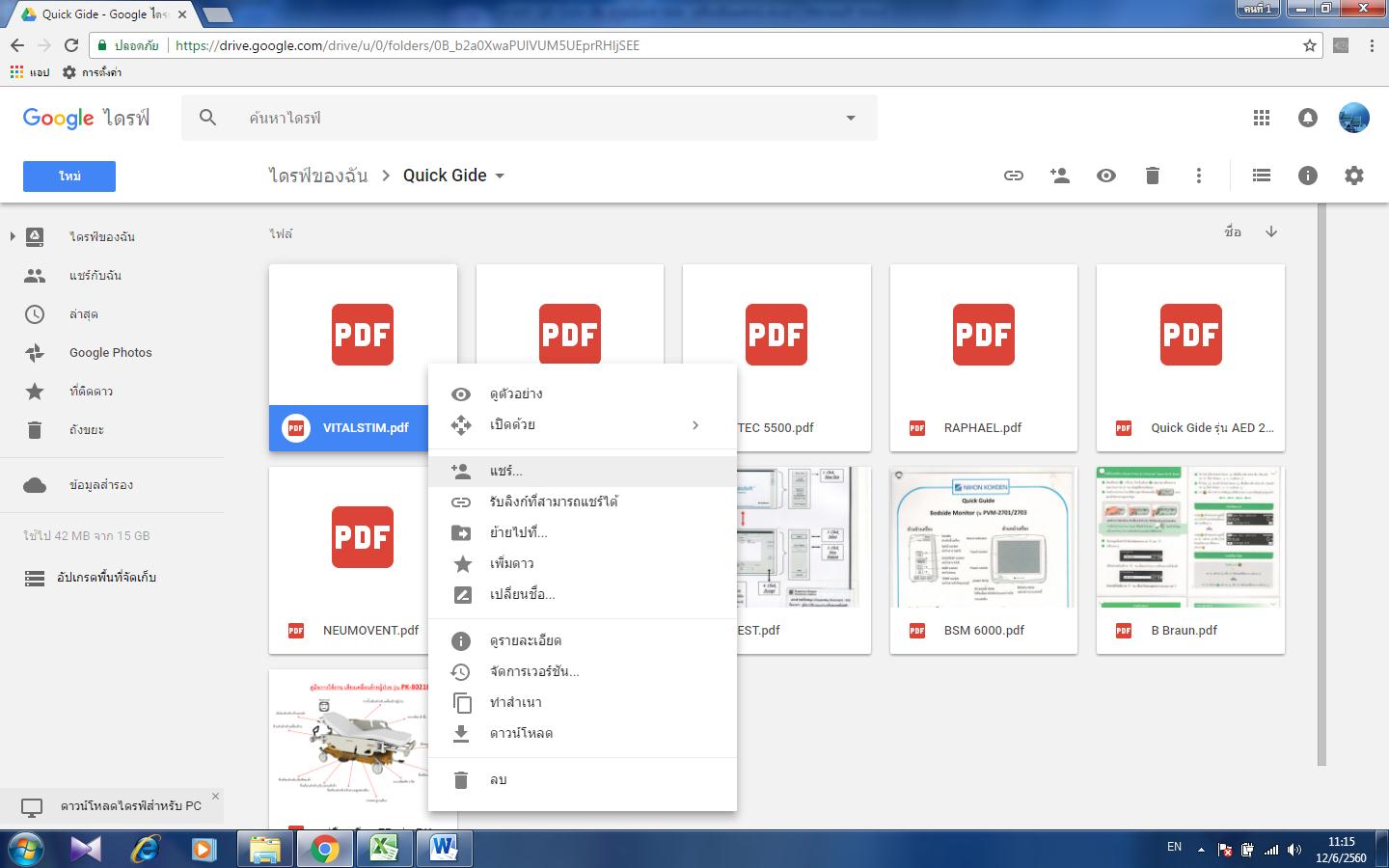Click the get shareable link icon in toolbar
The image size is (1389, 868).
point(1013,176)
